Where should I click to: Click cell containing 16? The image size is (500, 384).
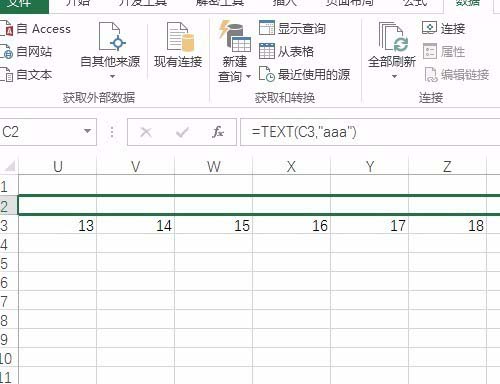click(x=292, y=225)
